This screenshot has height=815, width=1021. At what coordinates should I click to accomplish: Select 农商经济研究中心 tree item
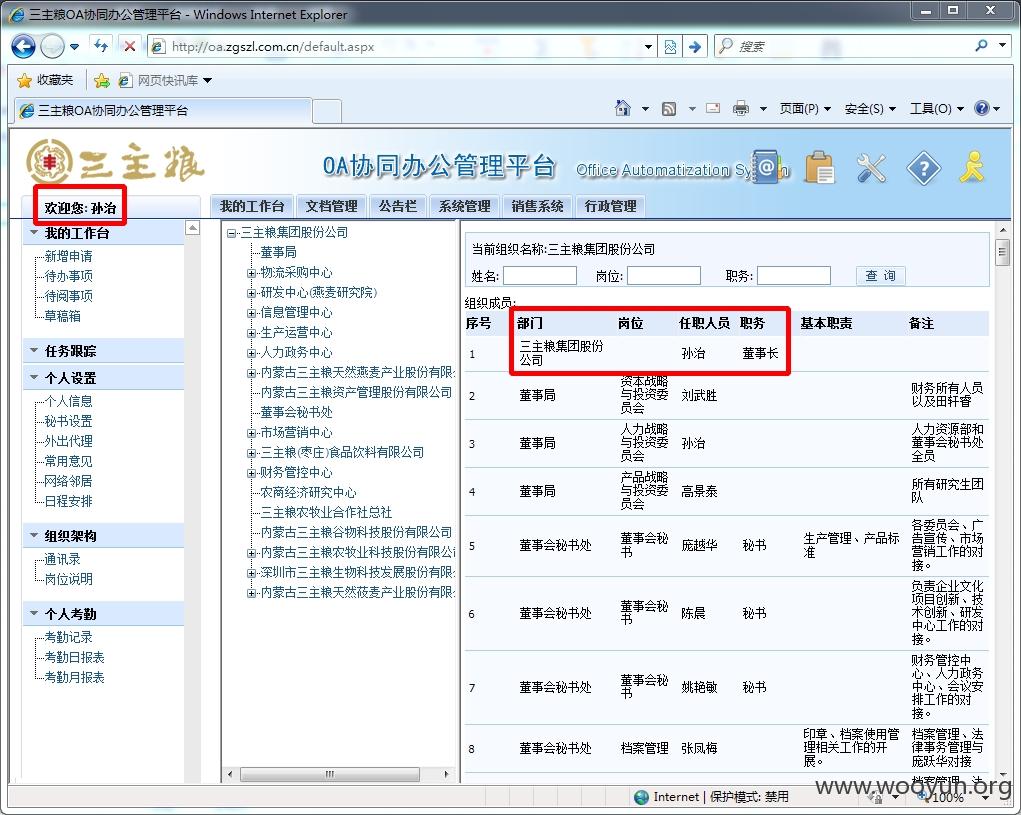308,493
